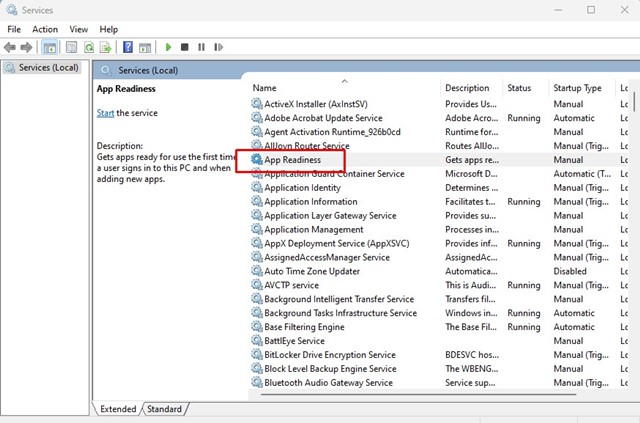Click the Refresh toolbar icon

pyautogui.click(x=90, y=47)
